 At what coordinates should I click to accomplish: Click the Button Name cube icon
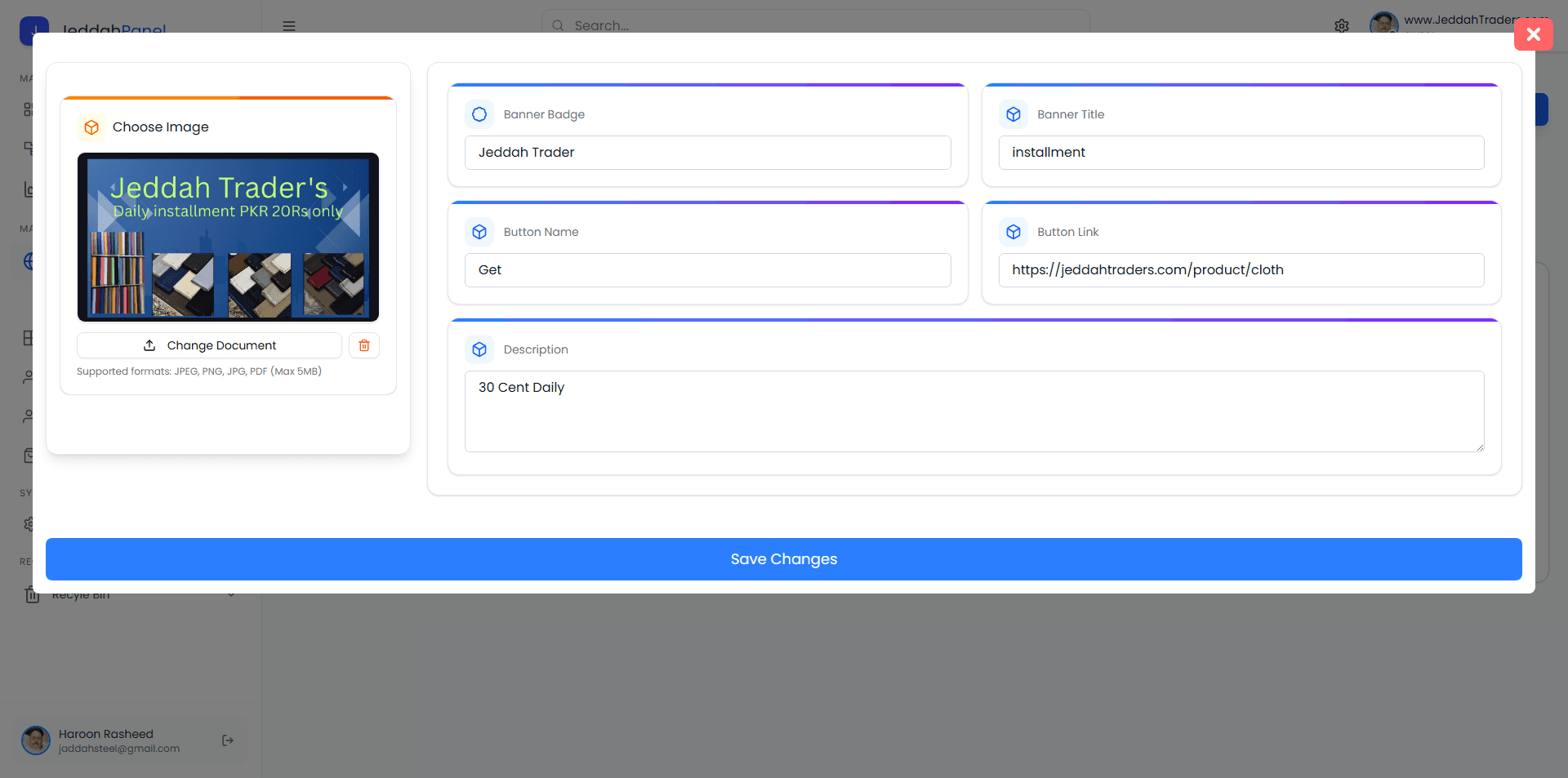(479, 232)
